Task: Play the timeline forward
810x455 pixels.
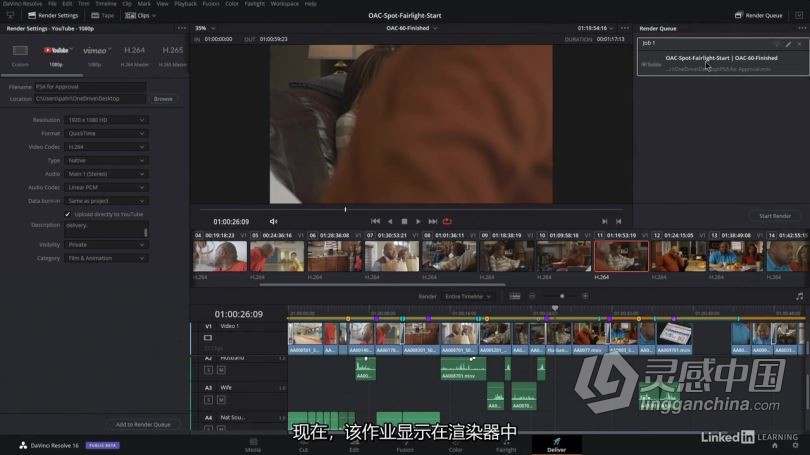Action: [418, 221]
